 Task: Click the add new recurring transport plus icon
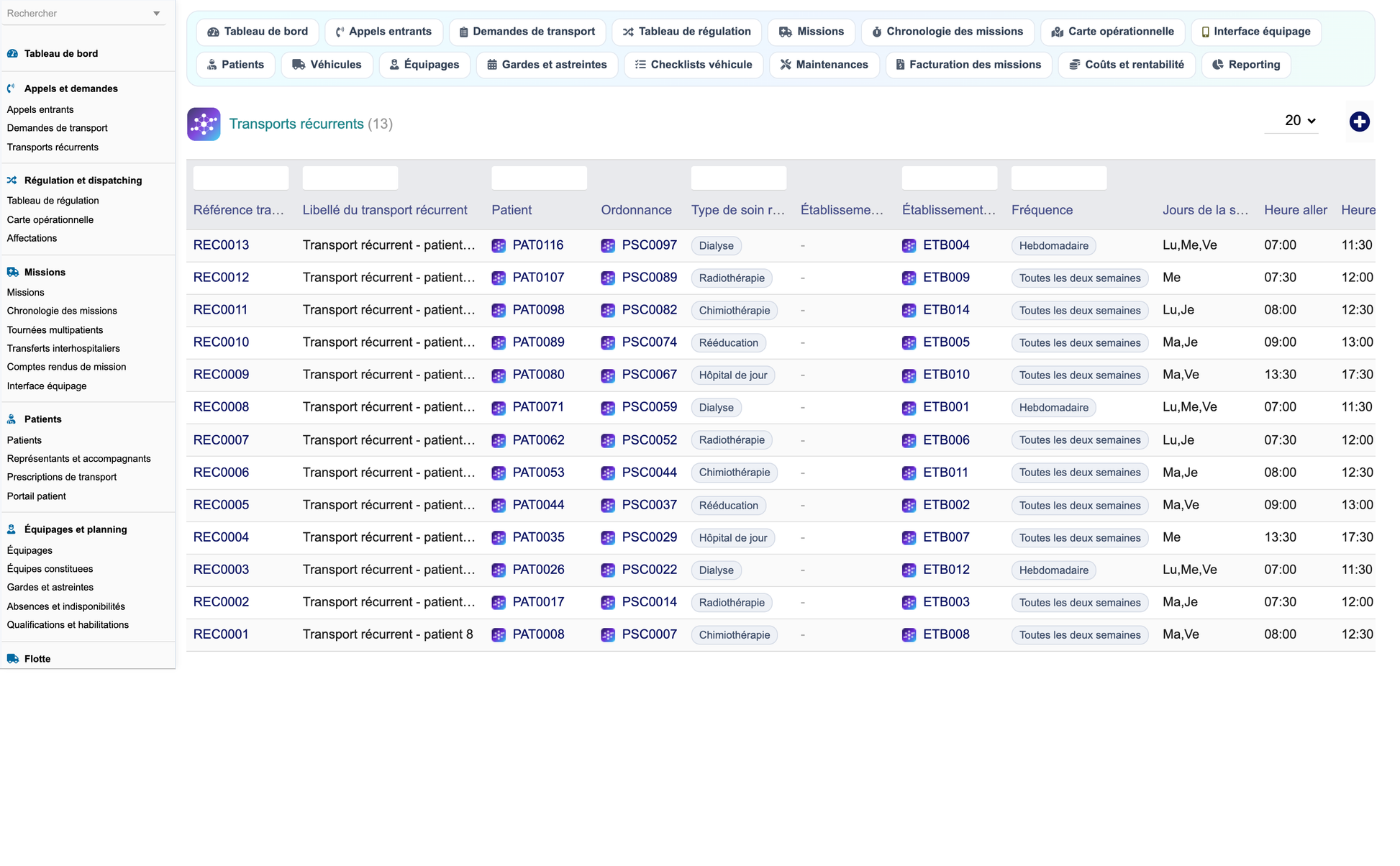click(1359, 122)
